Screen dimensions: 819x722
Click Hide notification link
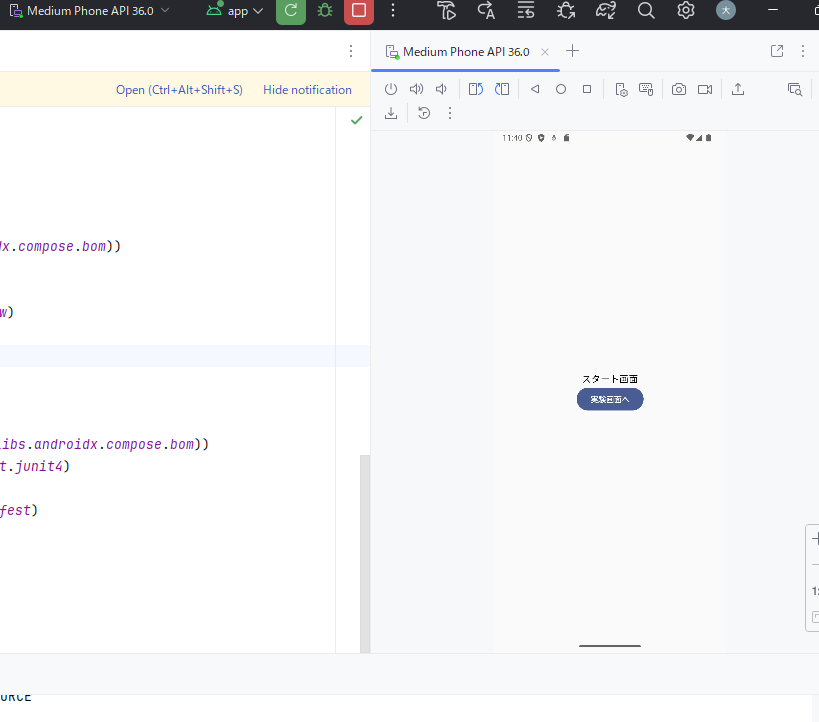(x=307, y=90)
